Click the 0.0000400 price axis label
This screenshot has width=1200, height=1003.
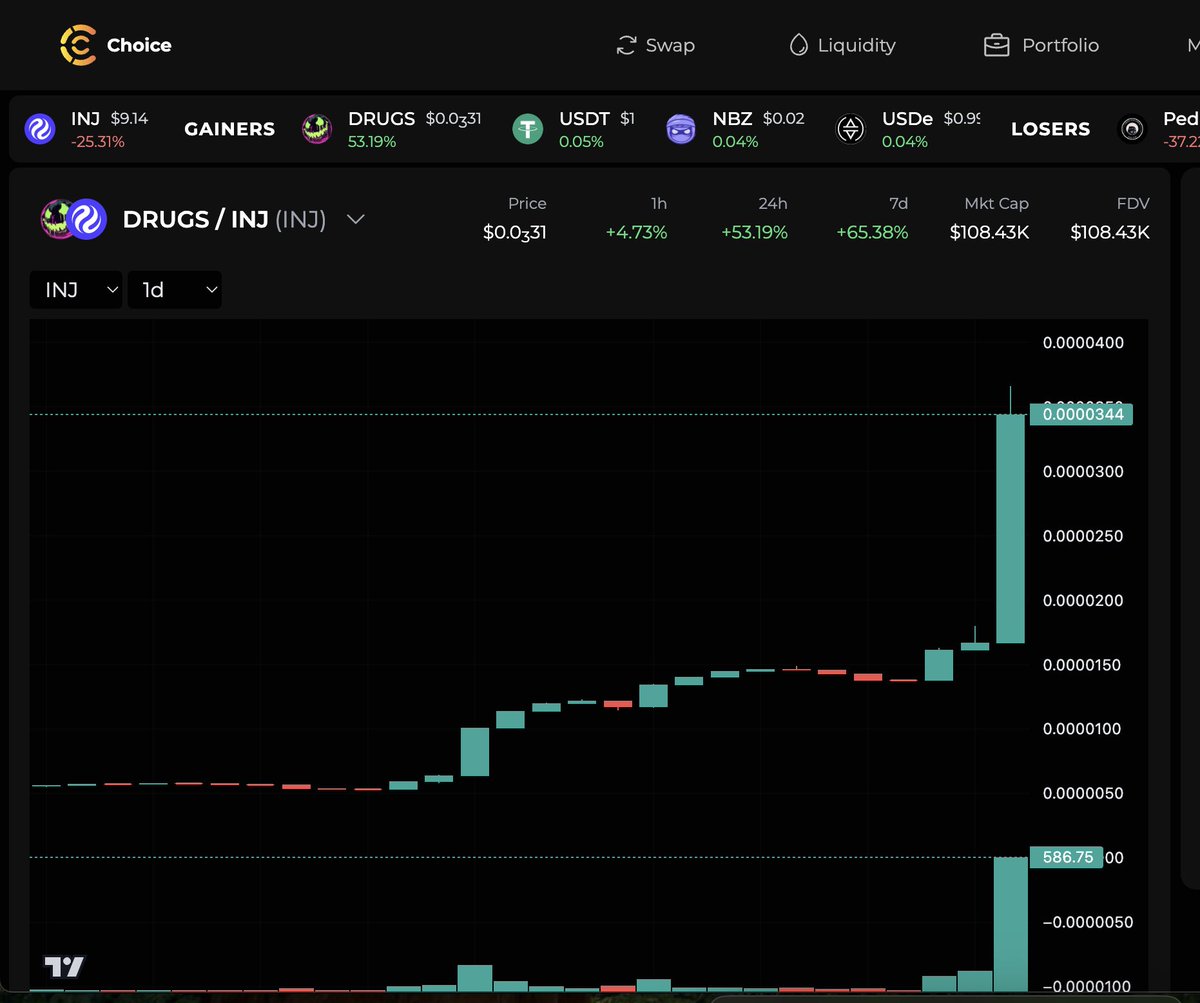point(1083,343)
